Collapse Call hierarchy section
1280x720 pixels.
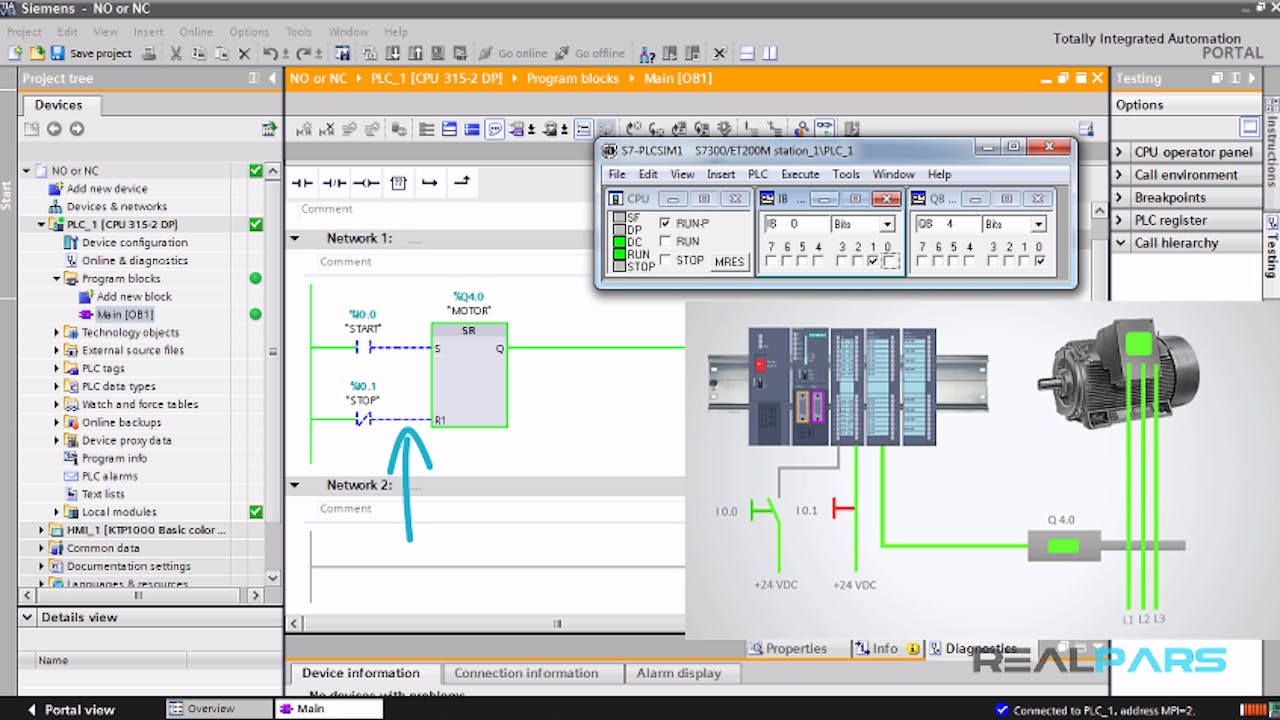(x=1120, y=243)
